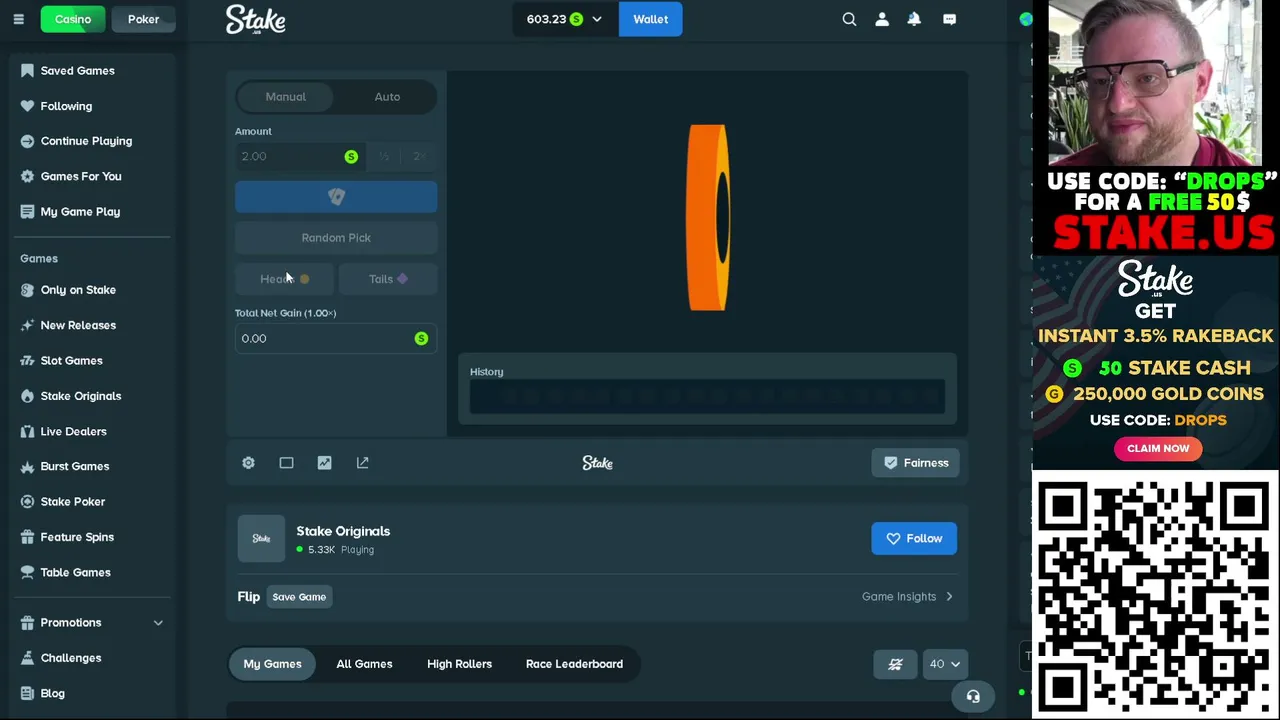Click the Random Pick button
Screen dimensions: 1280x720
coord(336,238)
